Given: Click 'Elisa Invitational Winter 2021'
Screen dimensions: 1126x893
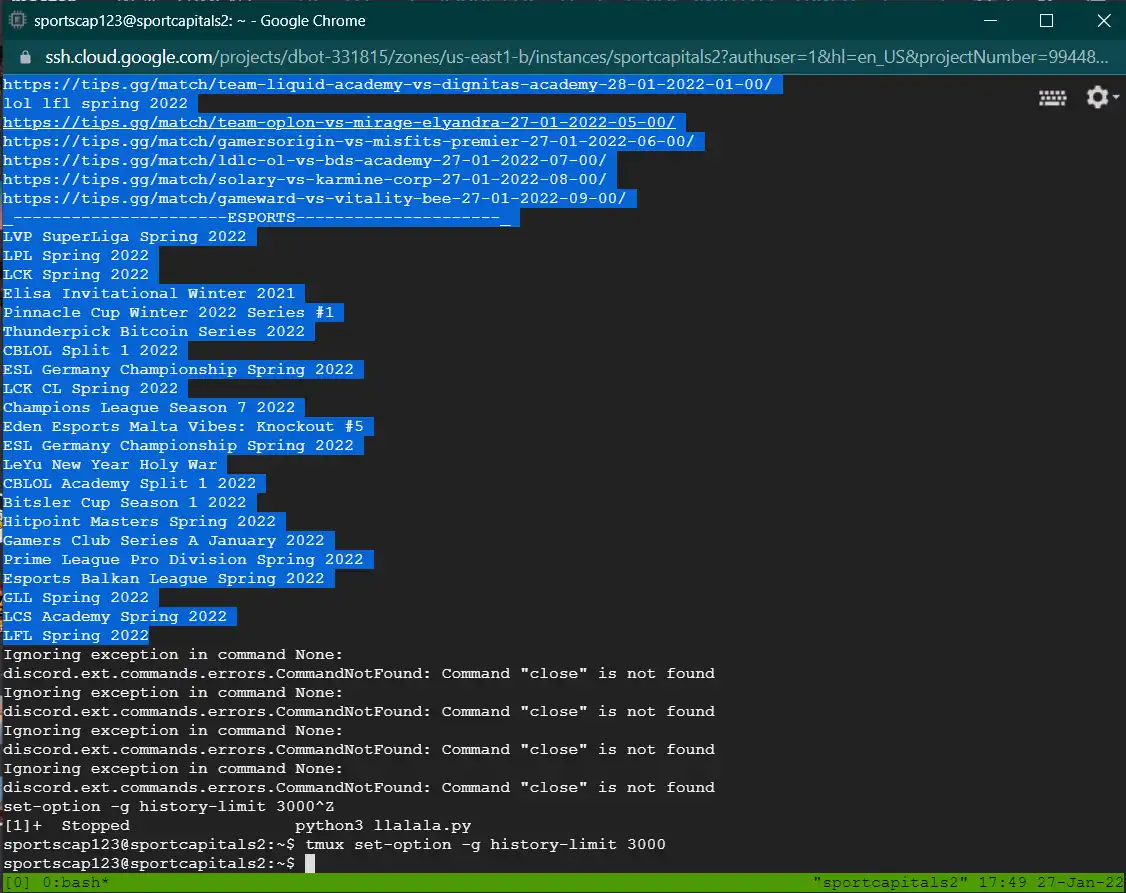Looking at the screenshot, I should (x=149, y=294).
